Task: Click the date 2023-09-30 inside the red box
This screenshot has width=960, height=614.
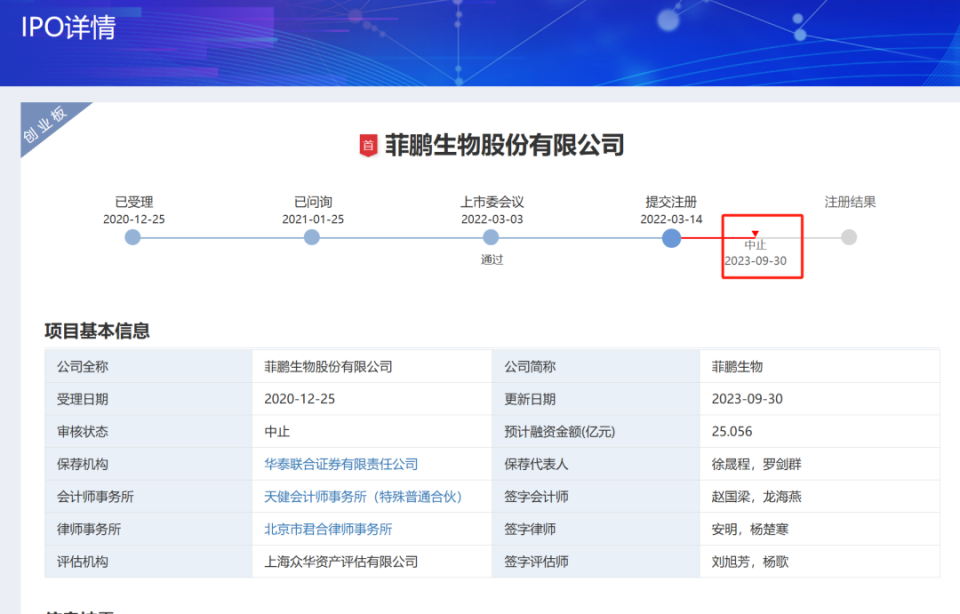Action: [755, 258]
